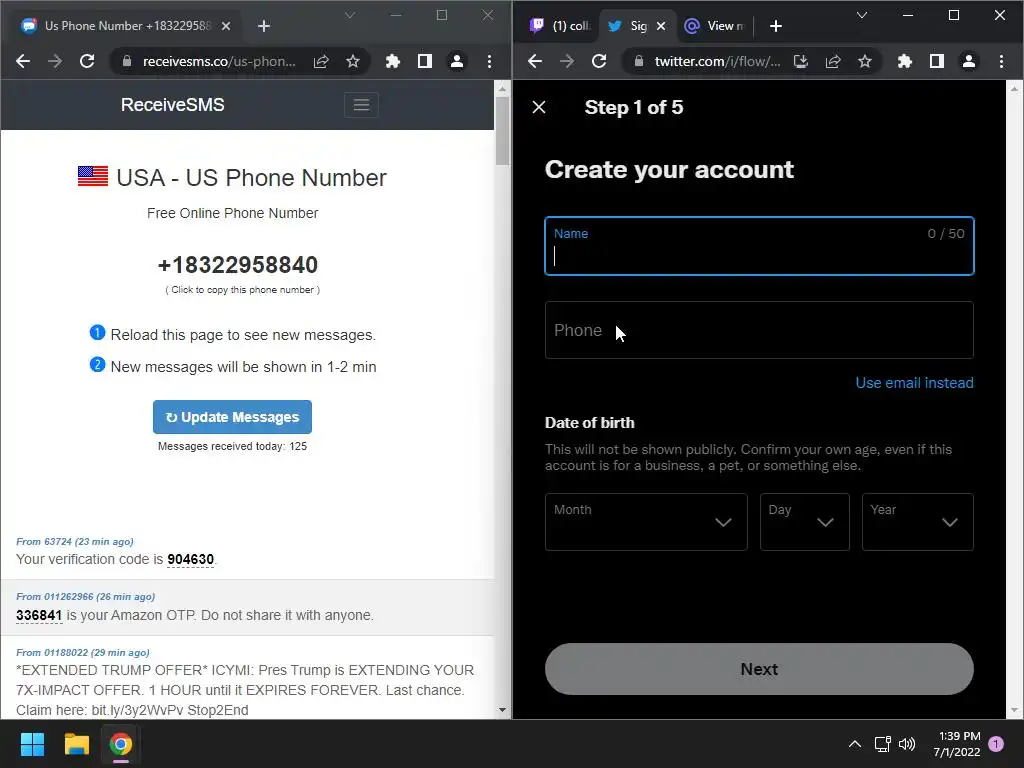Click Messages received today: 125 text
Screen dimensions: 1024x768
tap(232, 446)
